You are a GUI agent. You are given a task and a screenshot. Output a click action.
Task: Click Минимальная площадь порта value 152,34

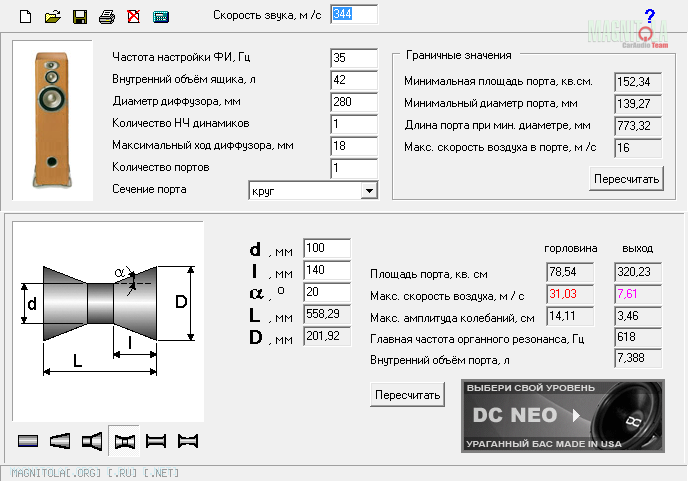coord(638,82)
